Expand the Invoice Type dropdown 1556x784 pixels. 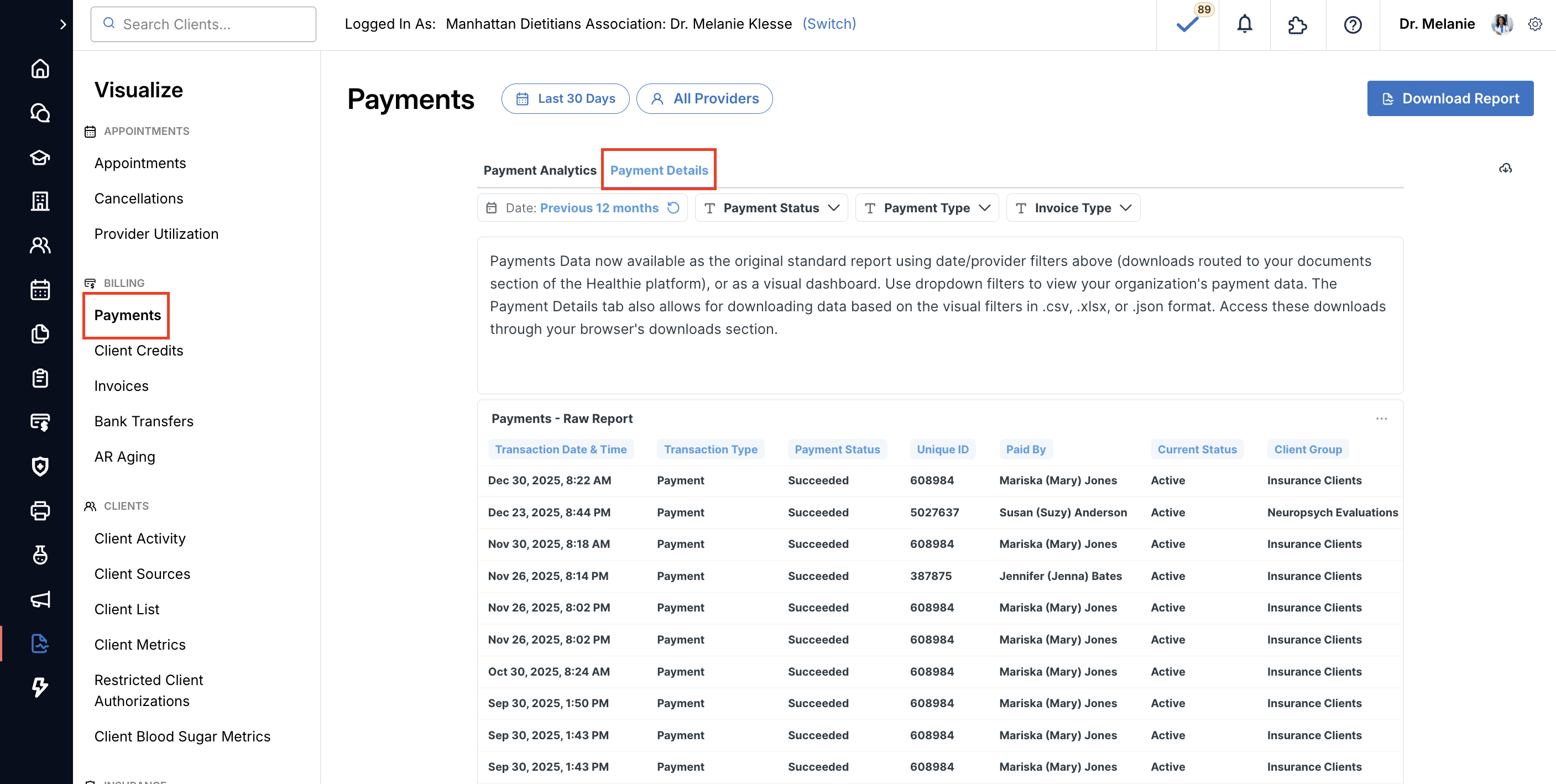tap(1073, 208)
